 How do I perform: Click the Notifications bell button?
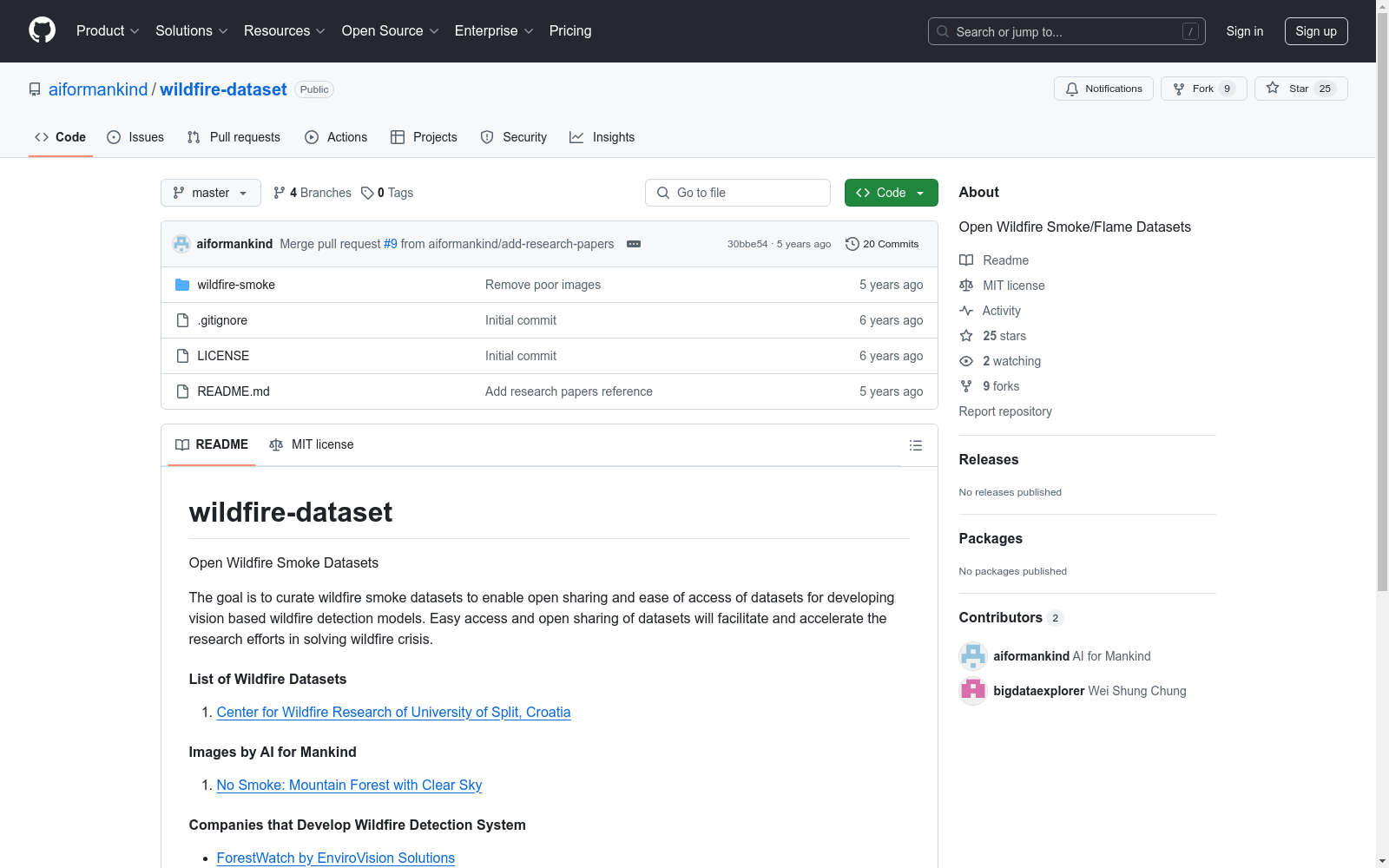tap(1103, 89)
